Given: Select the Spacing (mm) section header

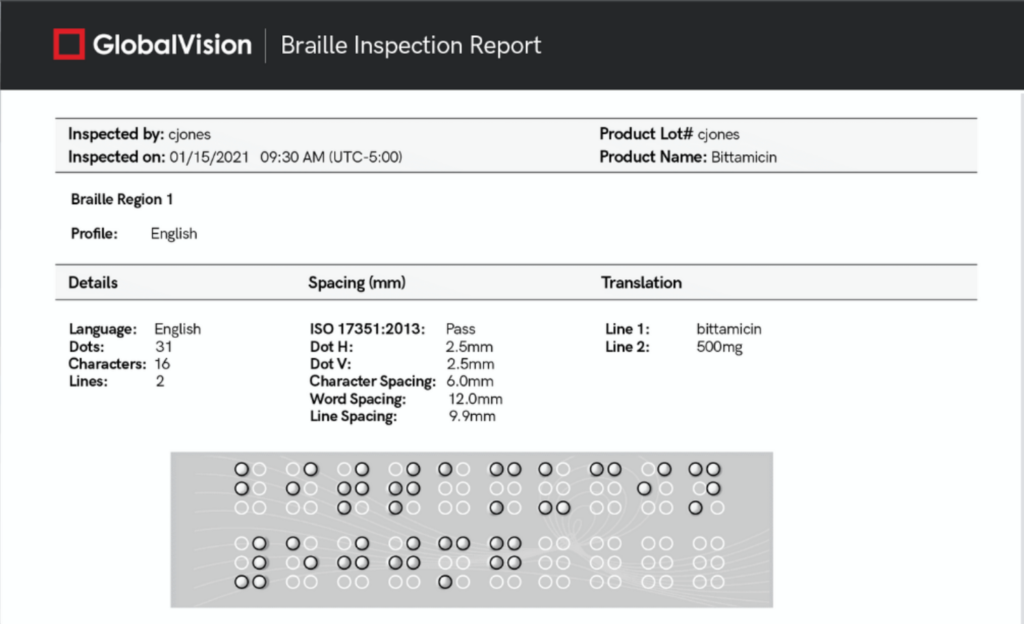Looking at the screenshot, I should 356,283.
